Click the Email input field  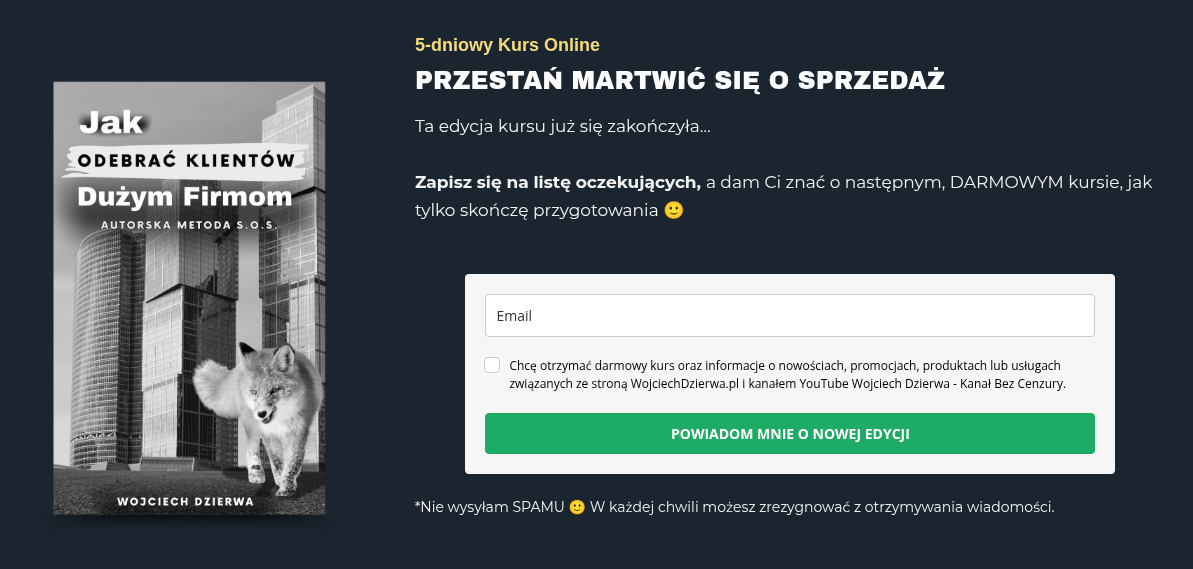click(x=789, y=316)
